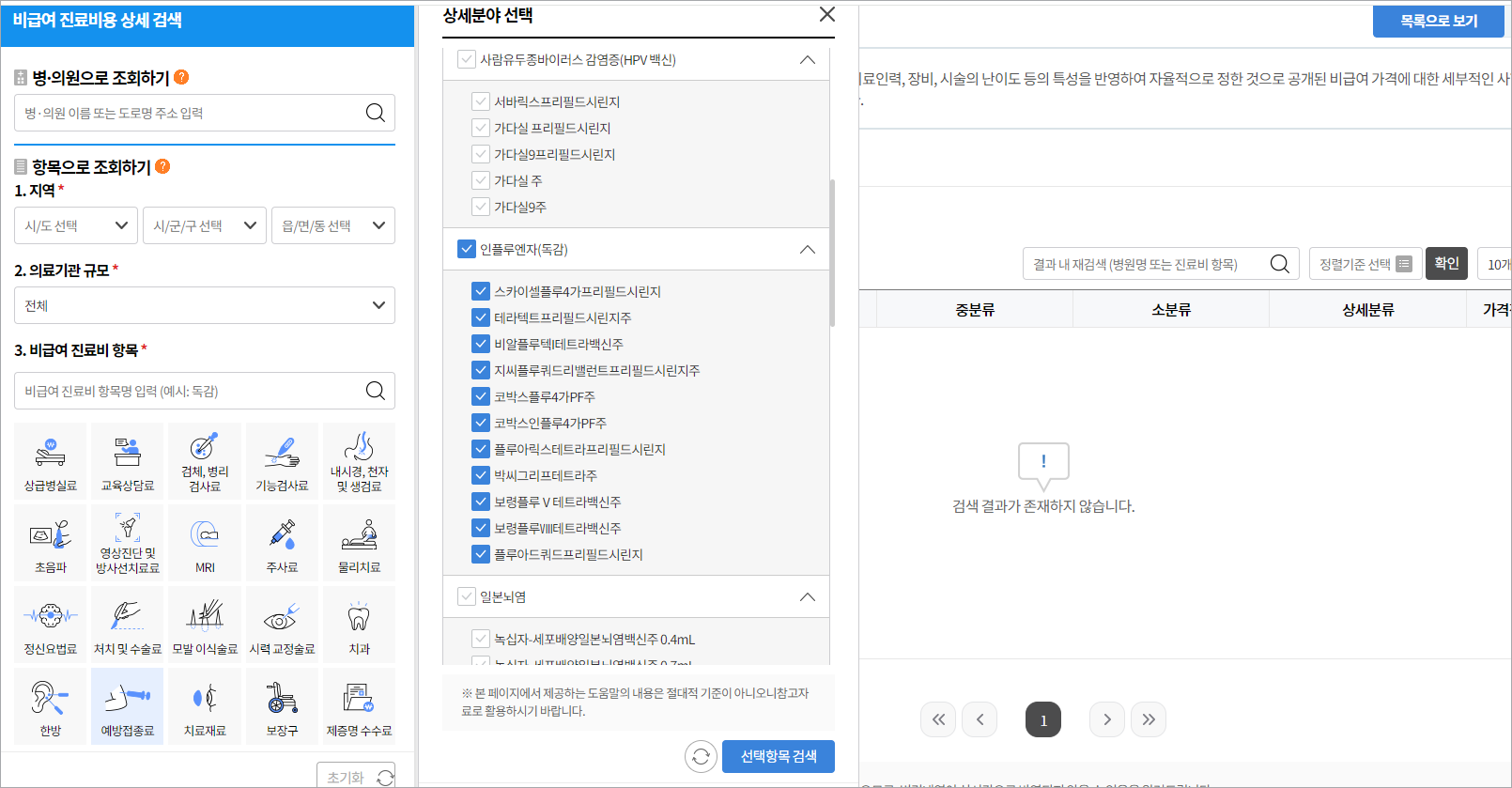
Task: Select the 영상진단 및 방사선치료료 icon
Action: [128, 543]
